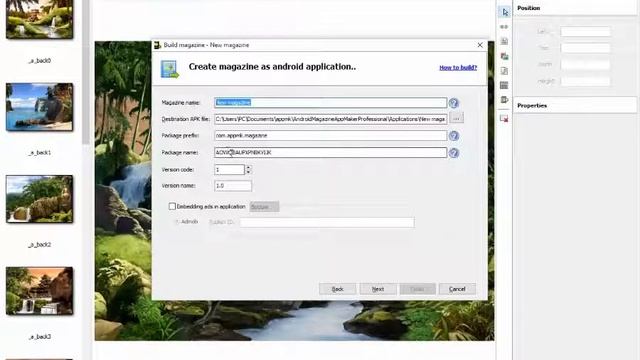Click help icon next to Magazine name
The image size is (640, 360).
(x=453, y=103)
